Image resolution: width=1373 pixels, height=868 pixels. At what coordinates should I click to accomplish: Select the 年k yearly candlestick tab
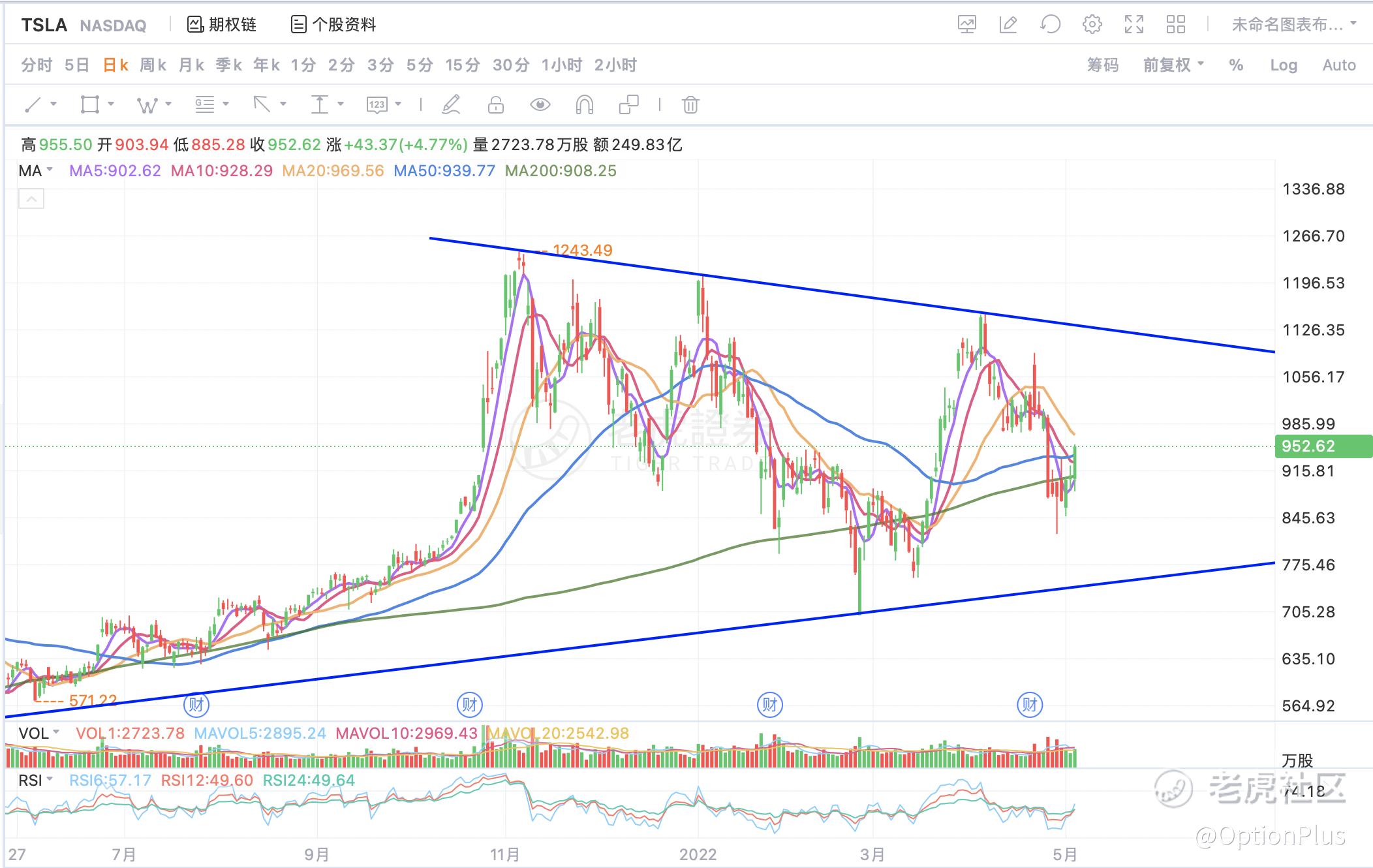(x=267, y=65)
